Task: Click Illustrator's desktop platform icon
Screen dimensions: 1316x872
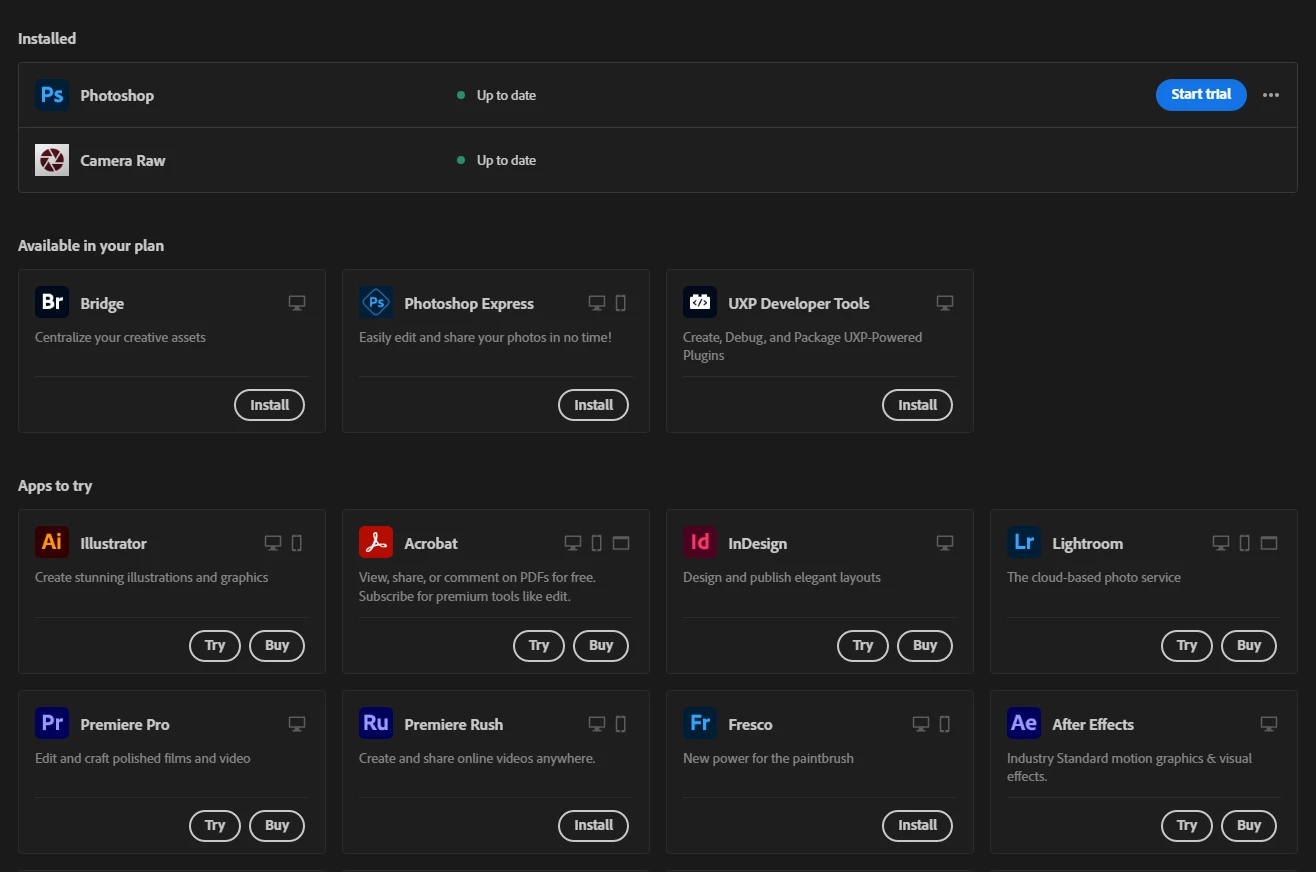Action: pyautogui.click(x=273, y=543)
